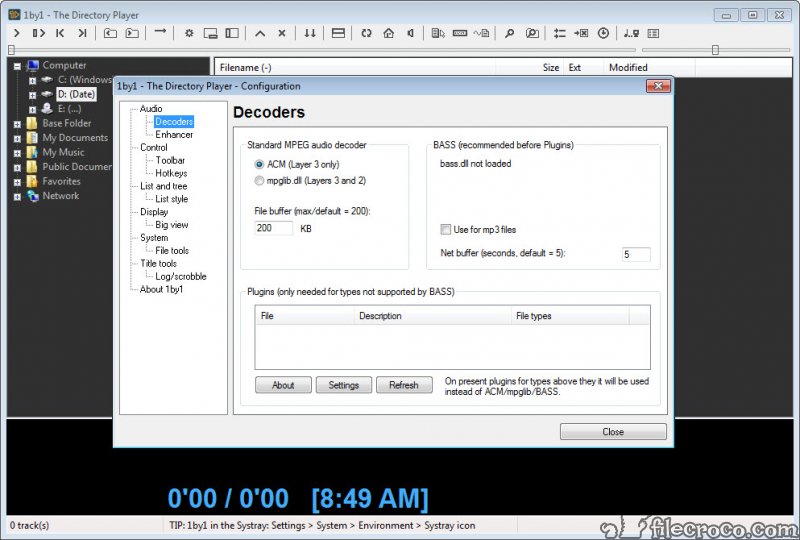Expand the Base Folder node

click(17, 124)
